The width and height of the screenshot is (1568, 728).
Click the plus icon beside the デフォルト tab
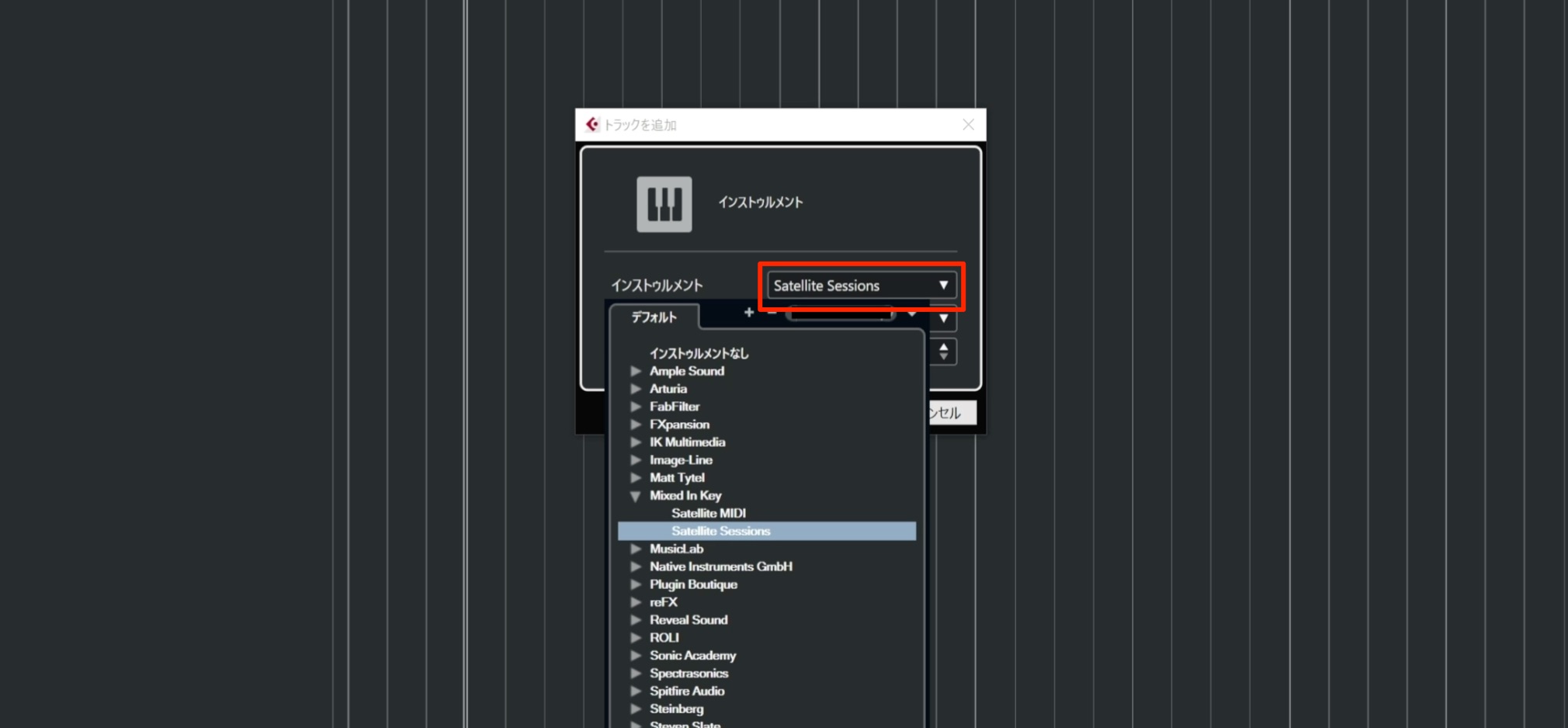point(748,312)
